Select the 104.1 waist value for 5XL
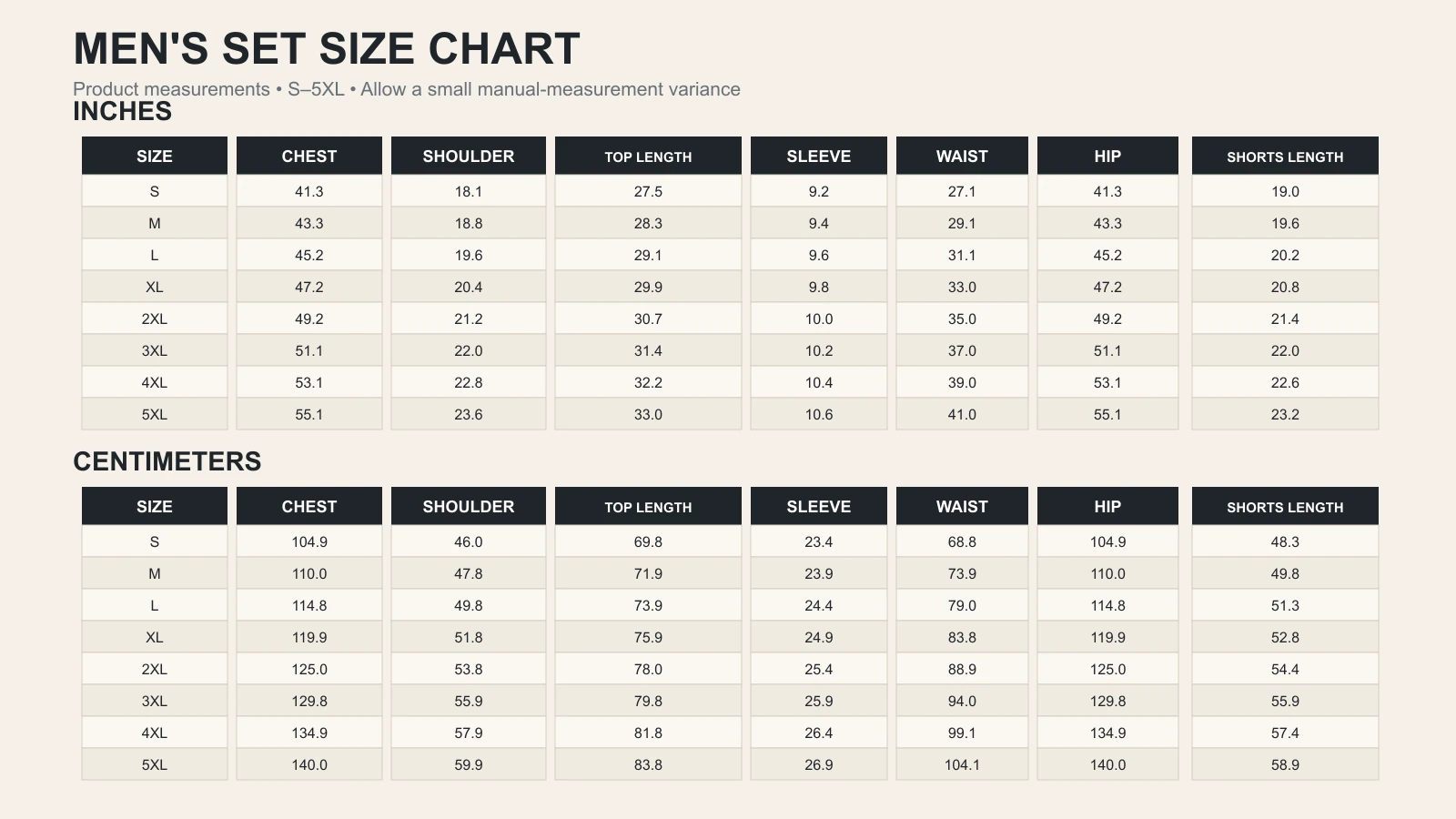The image size is (1456, 819). [962, 764]
